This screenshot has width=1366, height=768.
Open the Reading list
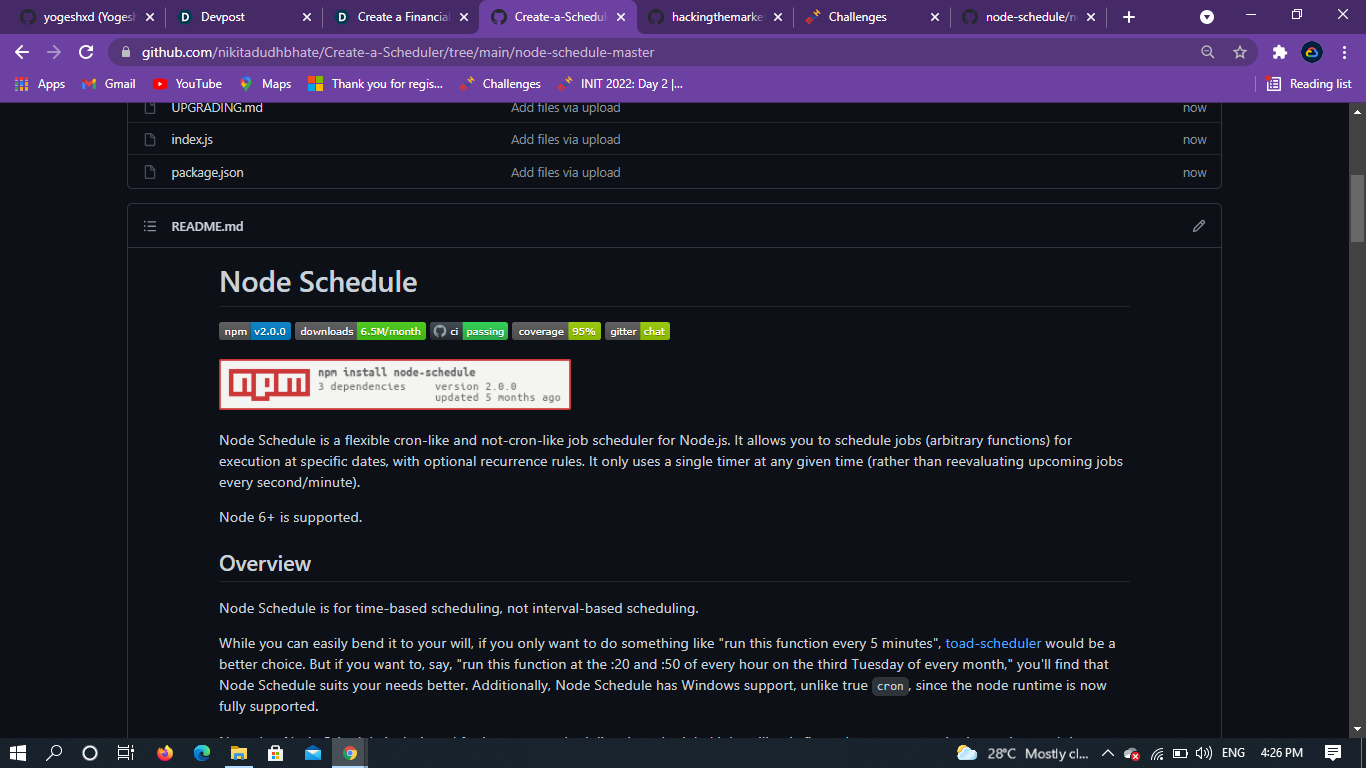pos(1308,84)
